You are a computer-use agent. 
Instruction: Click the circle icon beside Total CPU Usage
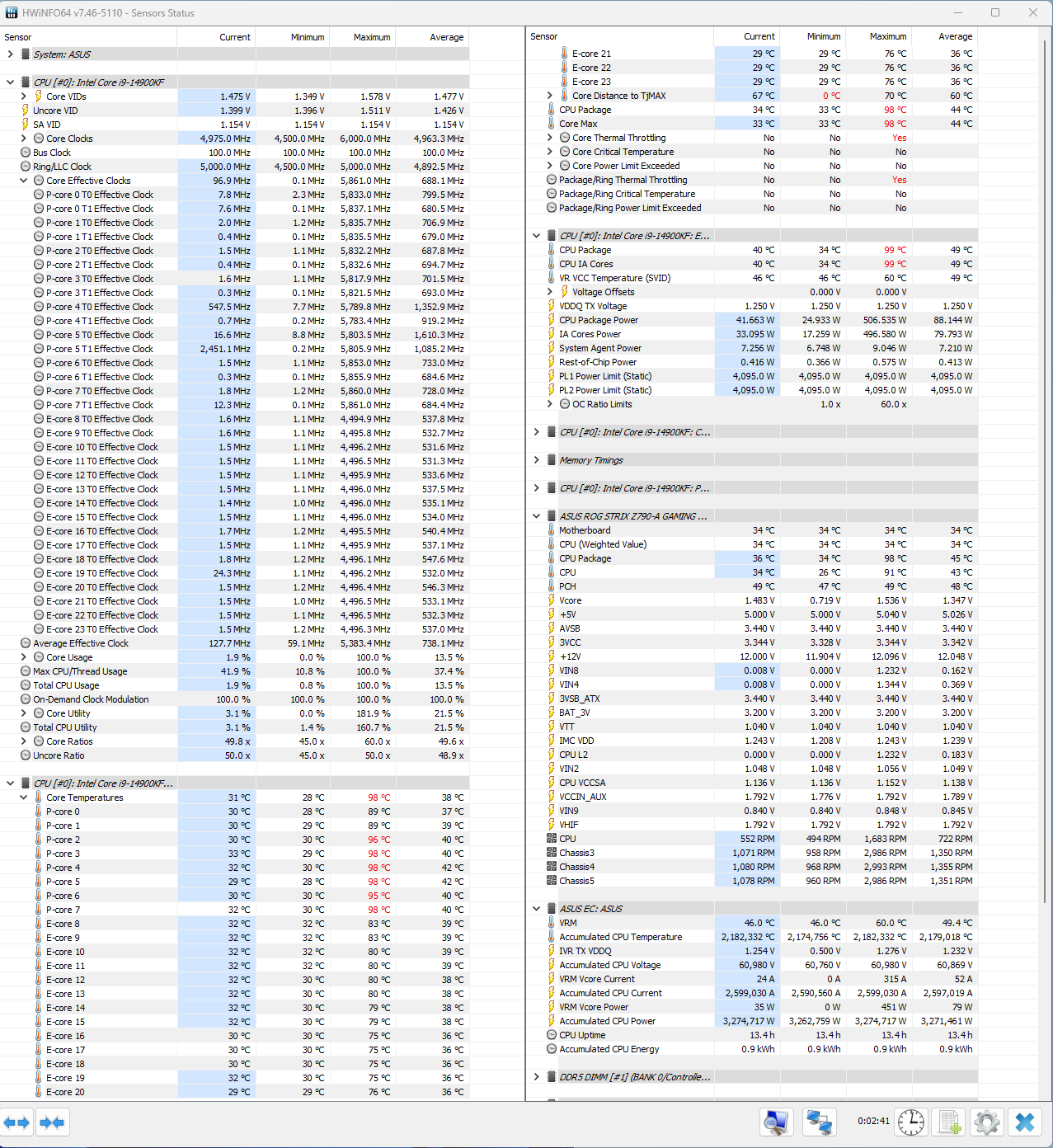[x=25, y=685]
